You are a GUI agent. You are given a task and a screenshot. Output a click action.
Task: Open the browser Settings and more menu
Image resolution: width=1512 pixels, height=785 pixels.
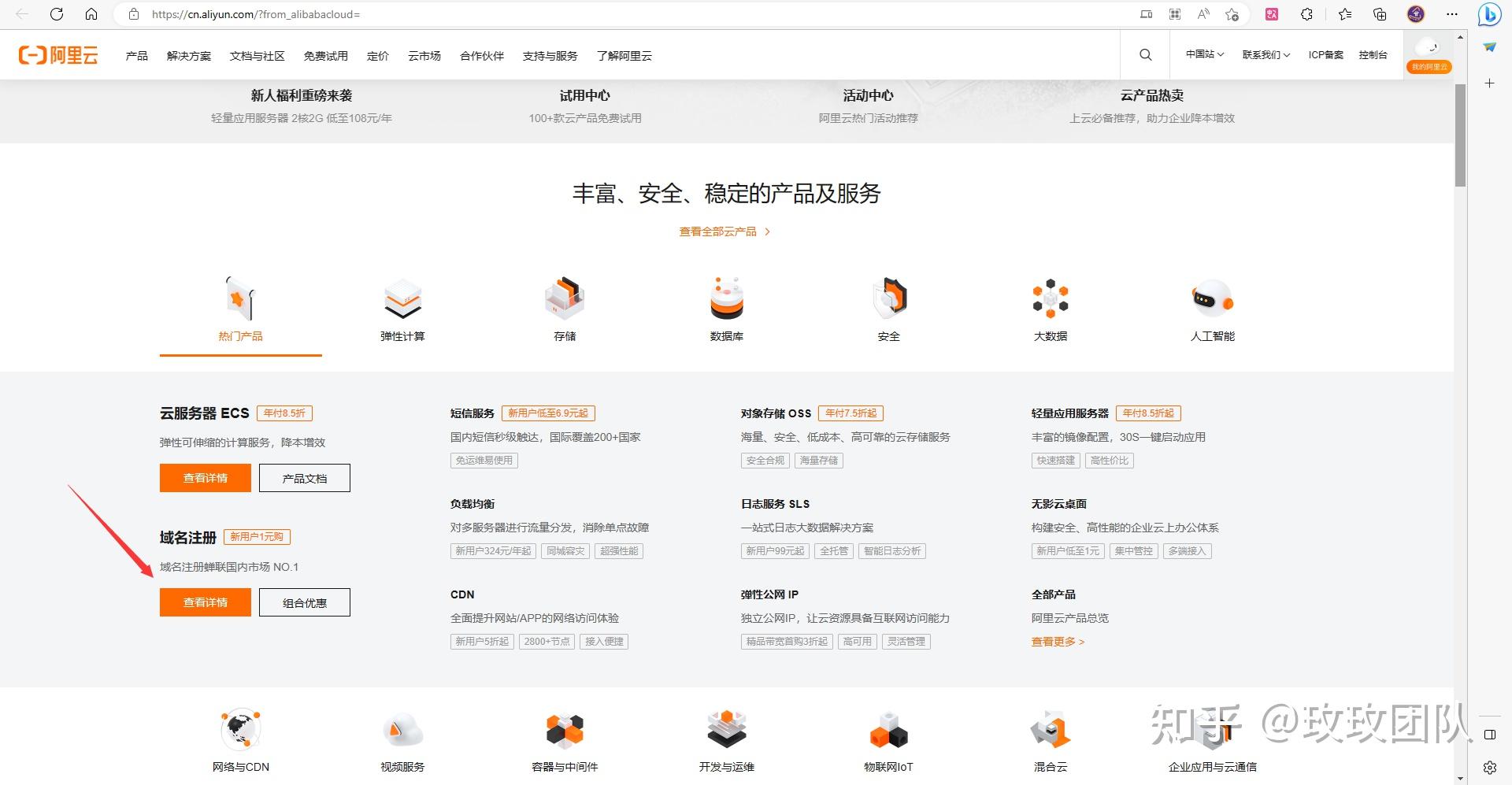1451,13
